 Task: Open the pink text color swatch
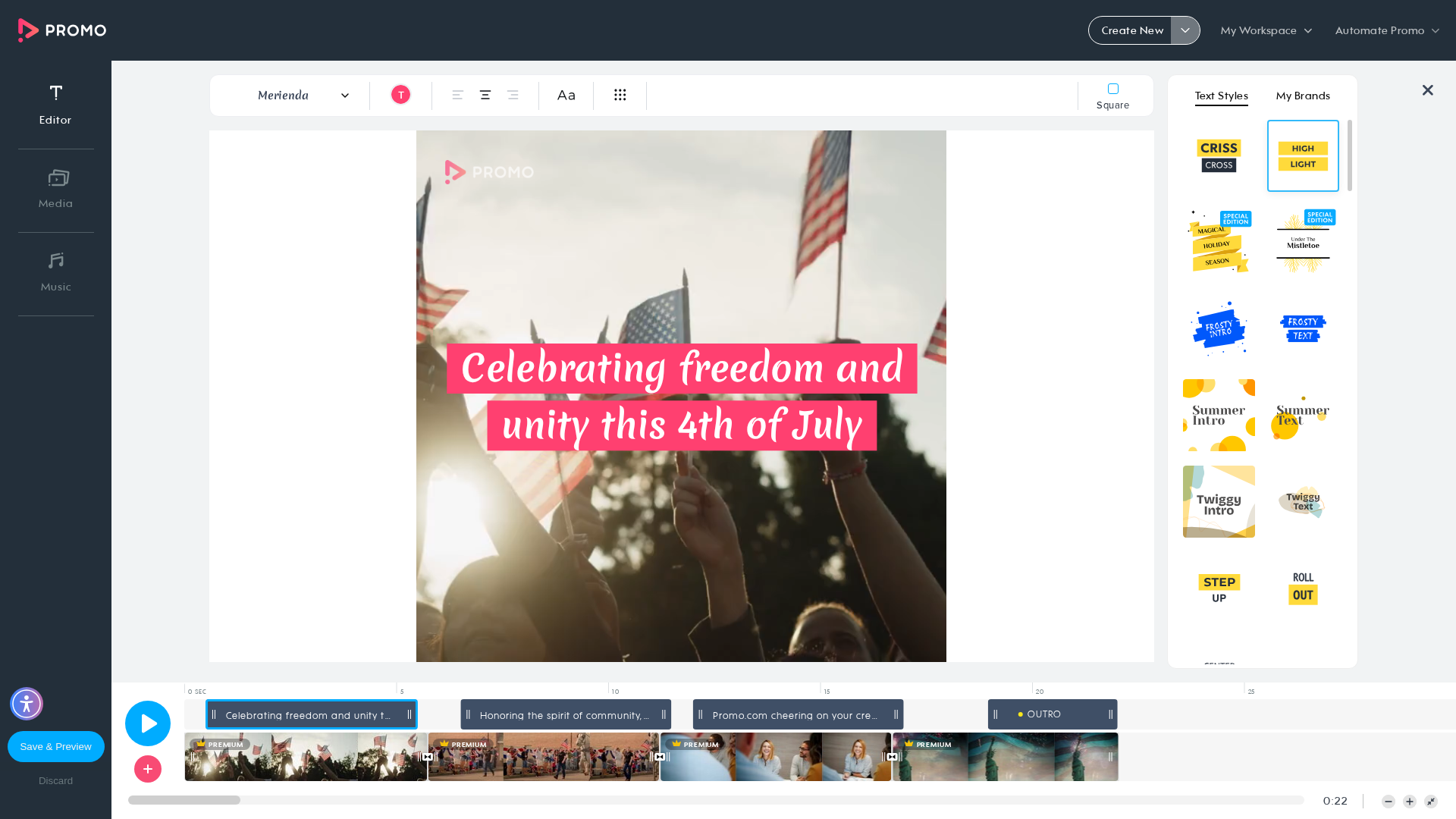coord(400,95)
